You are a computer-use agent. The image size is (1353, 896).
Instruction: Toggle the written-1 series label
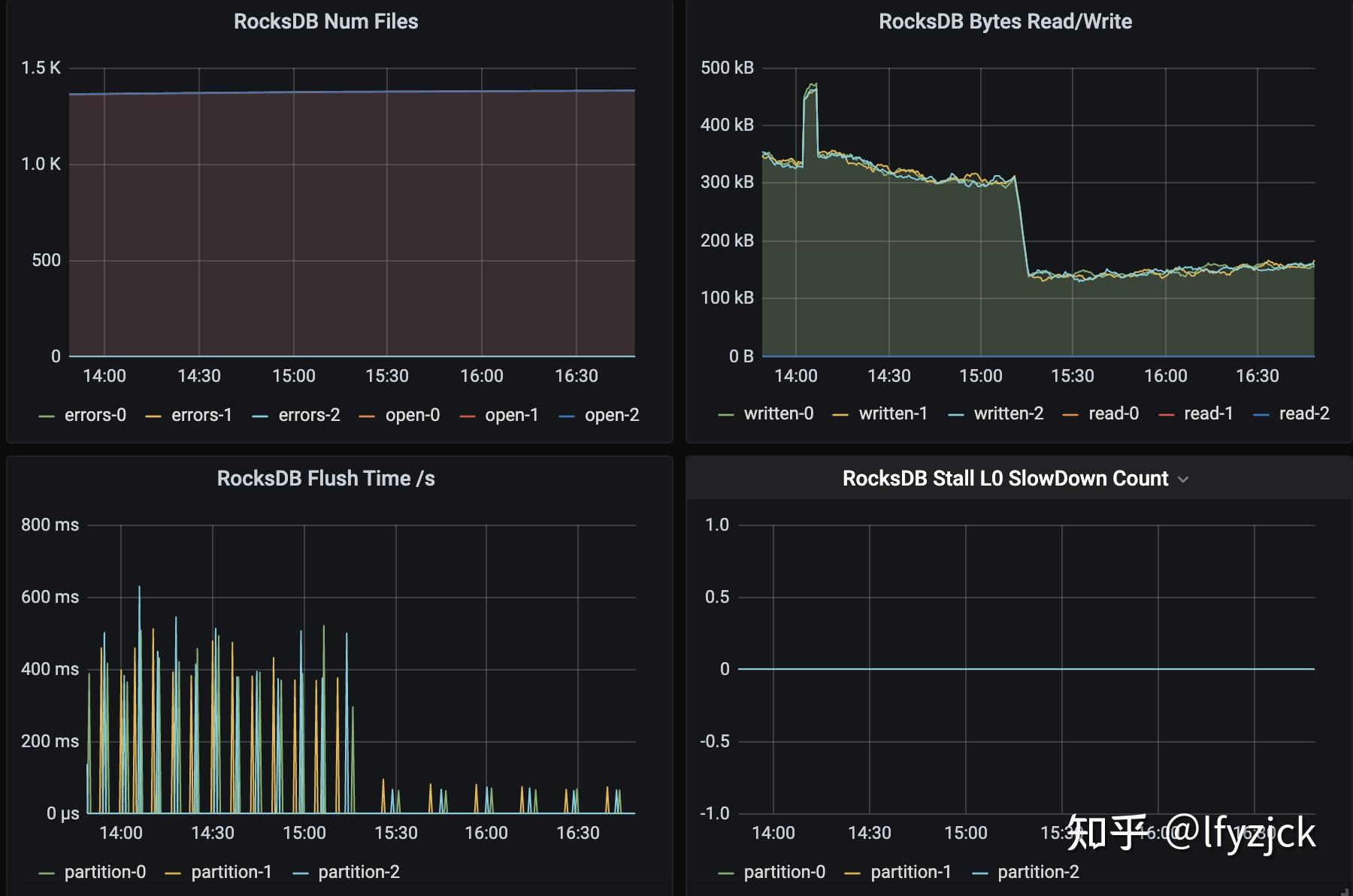tap(893, 413)
